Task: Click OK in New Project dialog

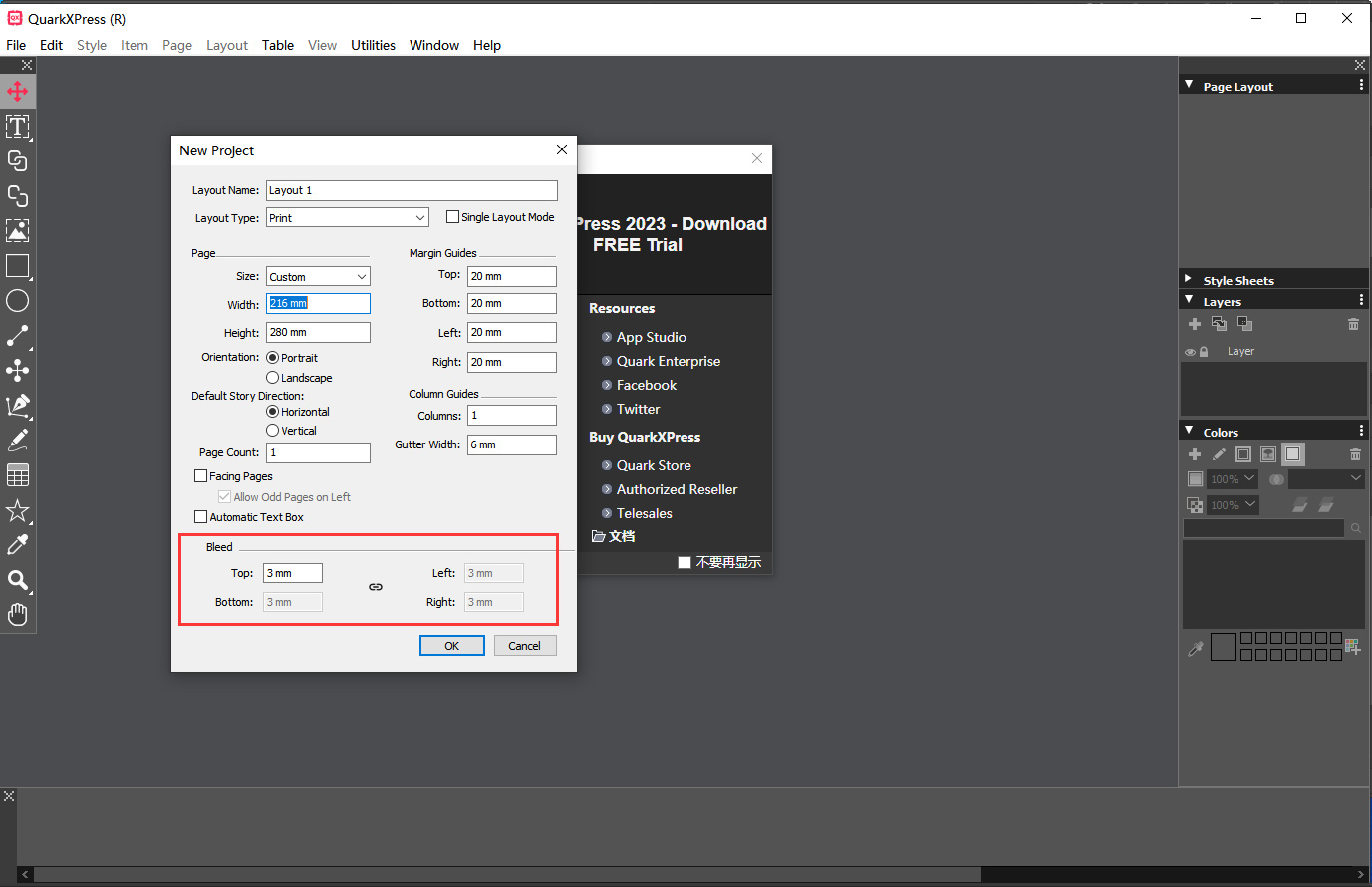Action: 452,646
